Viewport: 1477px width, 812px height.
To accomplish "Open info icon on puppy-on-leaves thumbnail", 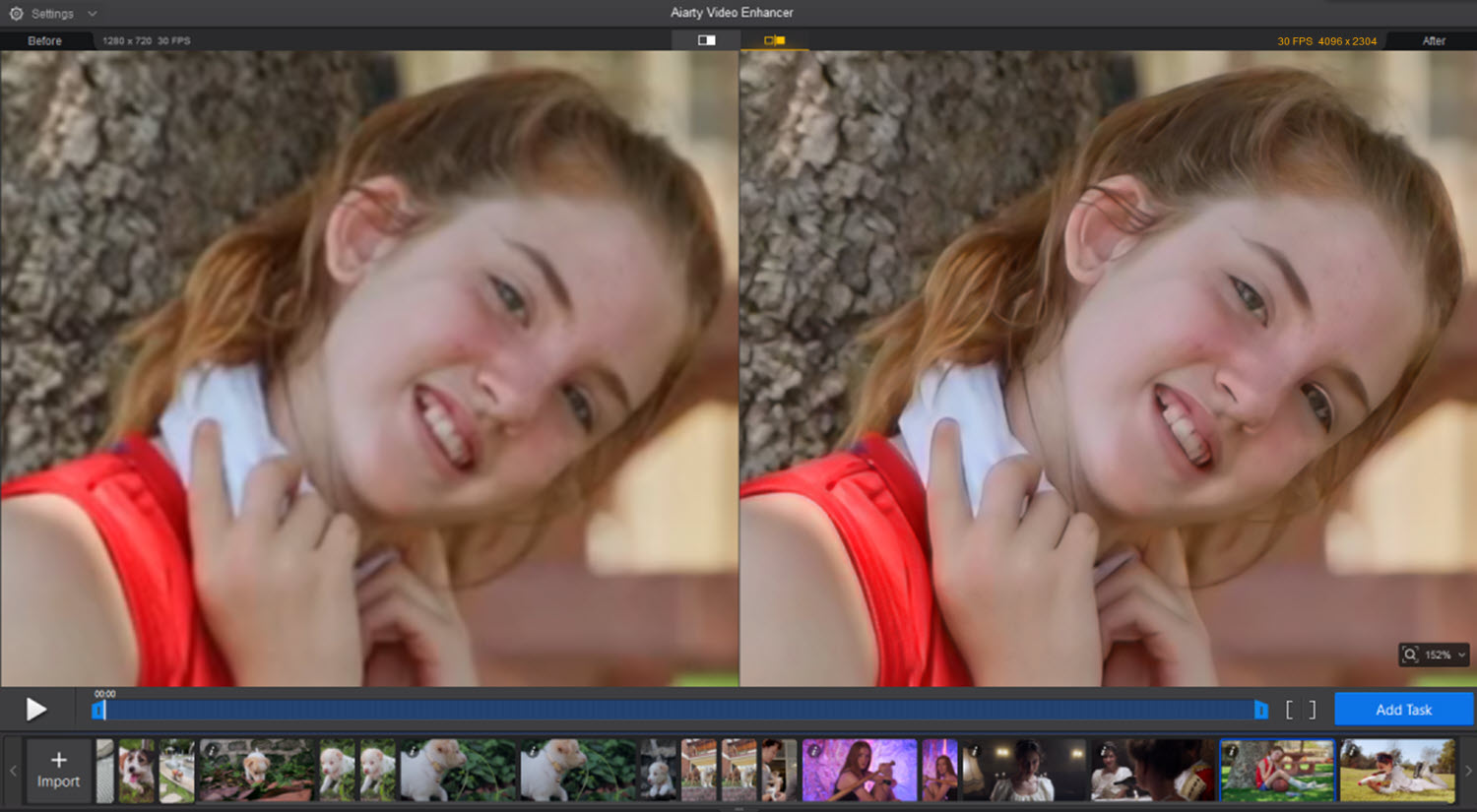I will pyautogui.click(x=211, y=751).
